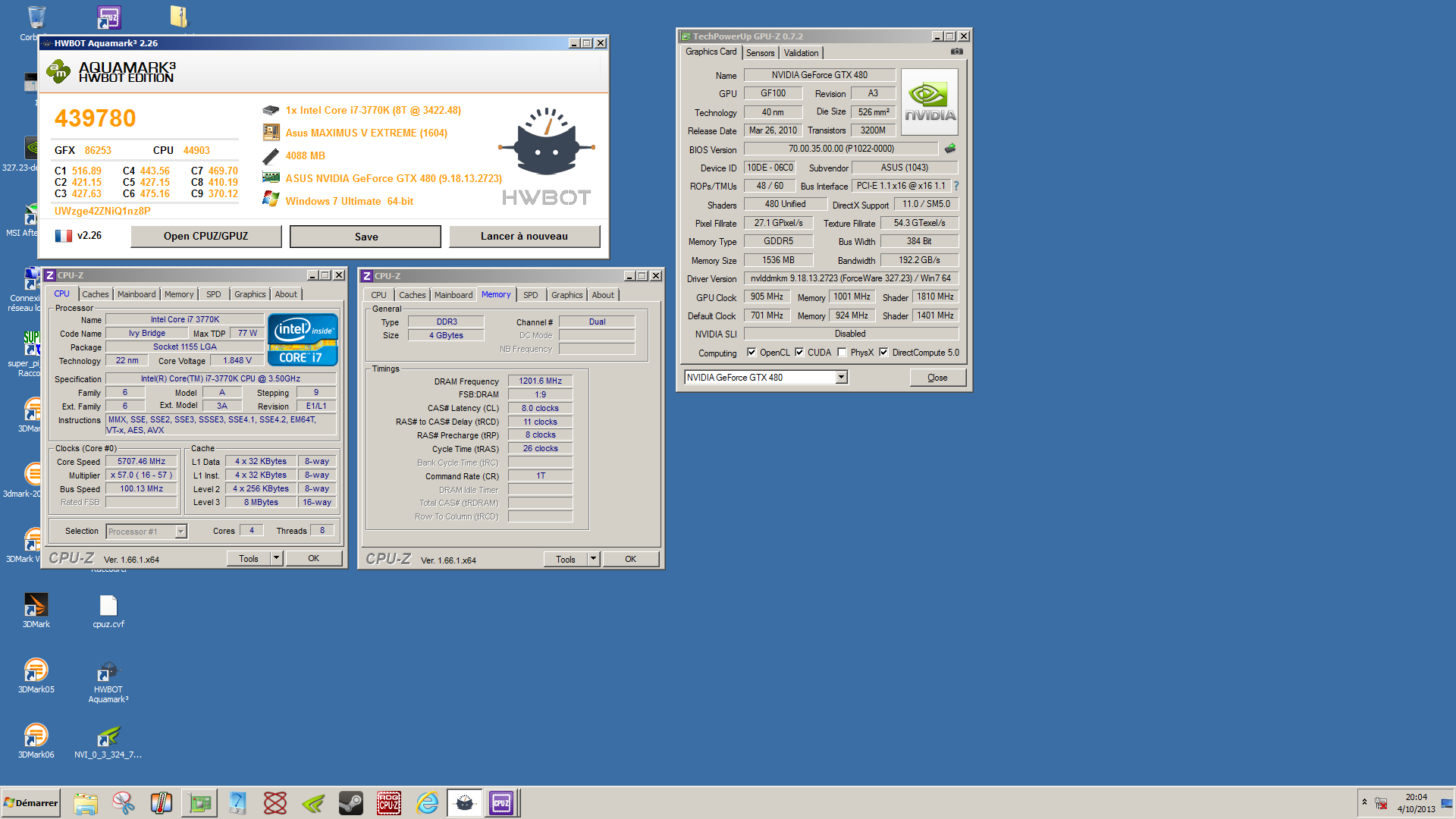This screenshot has width=1456, height=819.
Task: Open the 3DMark06 desktop shortcut
Action: (36, 741)
